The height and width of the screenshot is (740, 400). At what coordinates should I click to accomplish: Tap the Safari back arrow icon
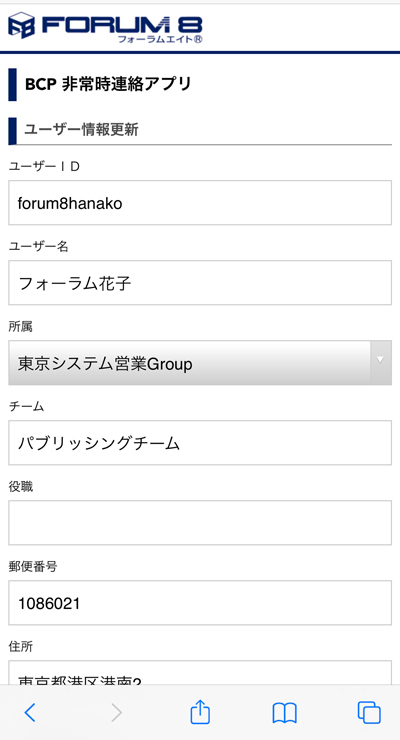[x=30, y=712]
